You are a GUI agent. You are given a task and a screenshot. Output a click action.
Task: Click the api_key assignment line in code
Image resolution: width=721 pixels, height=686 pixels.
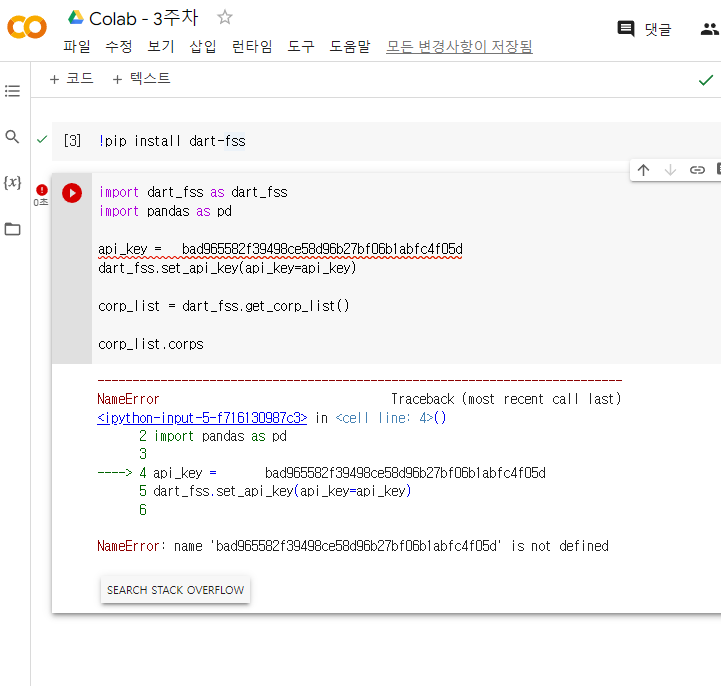coord(280,249)
